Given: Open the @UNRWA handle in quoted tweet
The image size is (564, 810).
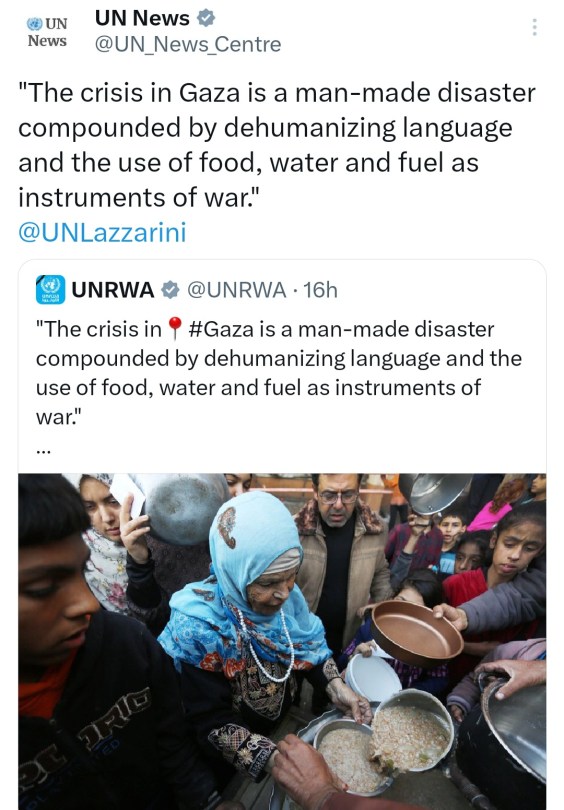Looking at the screenshot, I should coord(236,290).
